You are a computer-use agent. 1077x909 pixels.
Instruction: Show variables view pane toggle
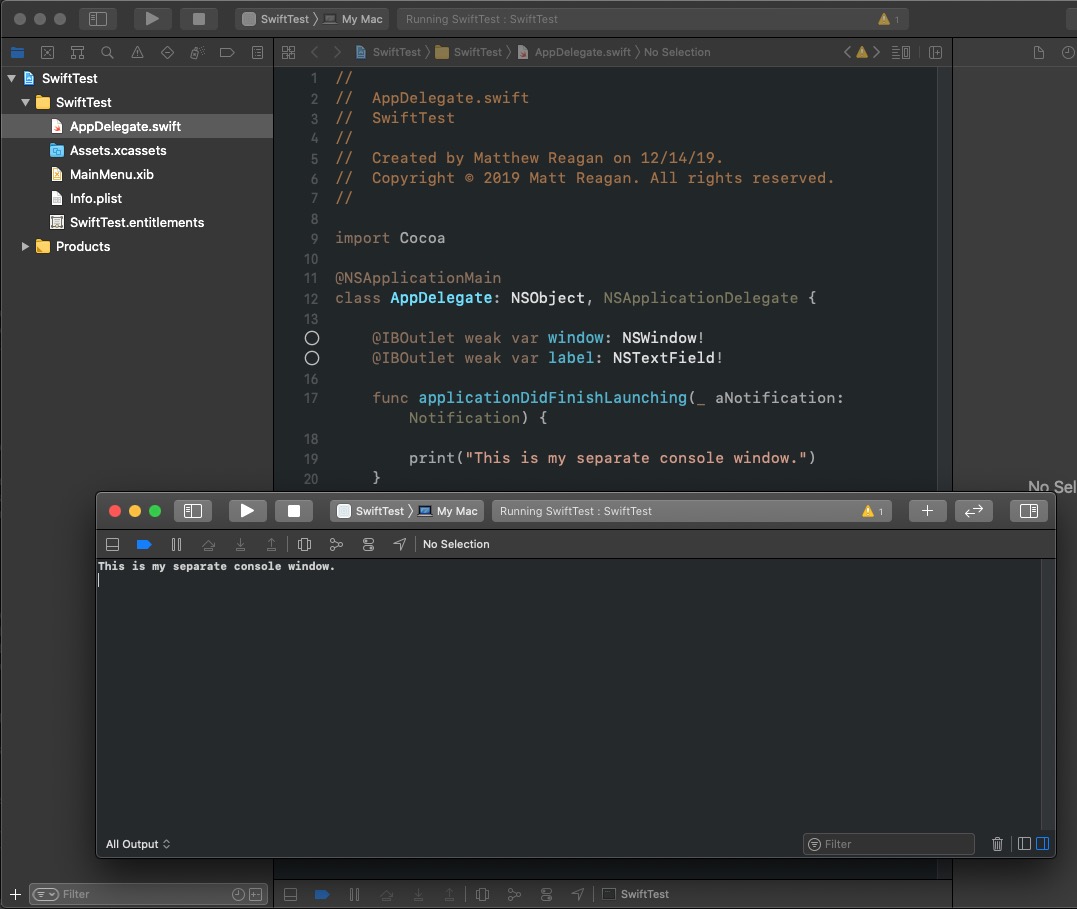(1024, 844)
